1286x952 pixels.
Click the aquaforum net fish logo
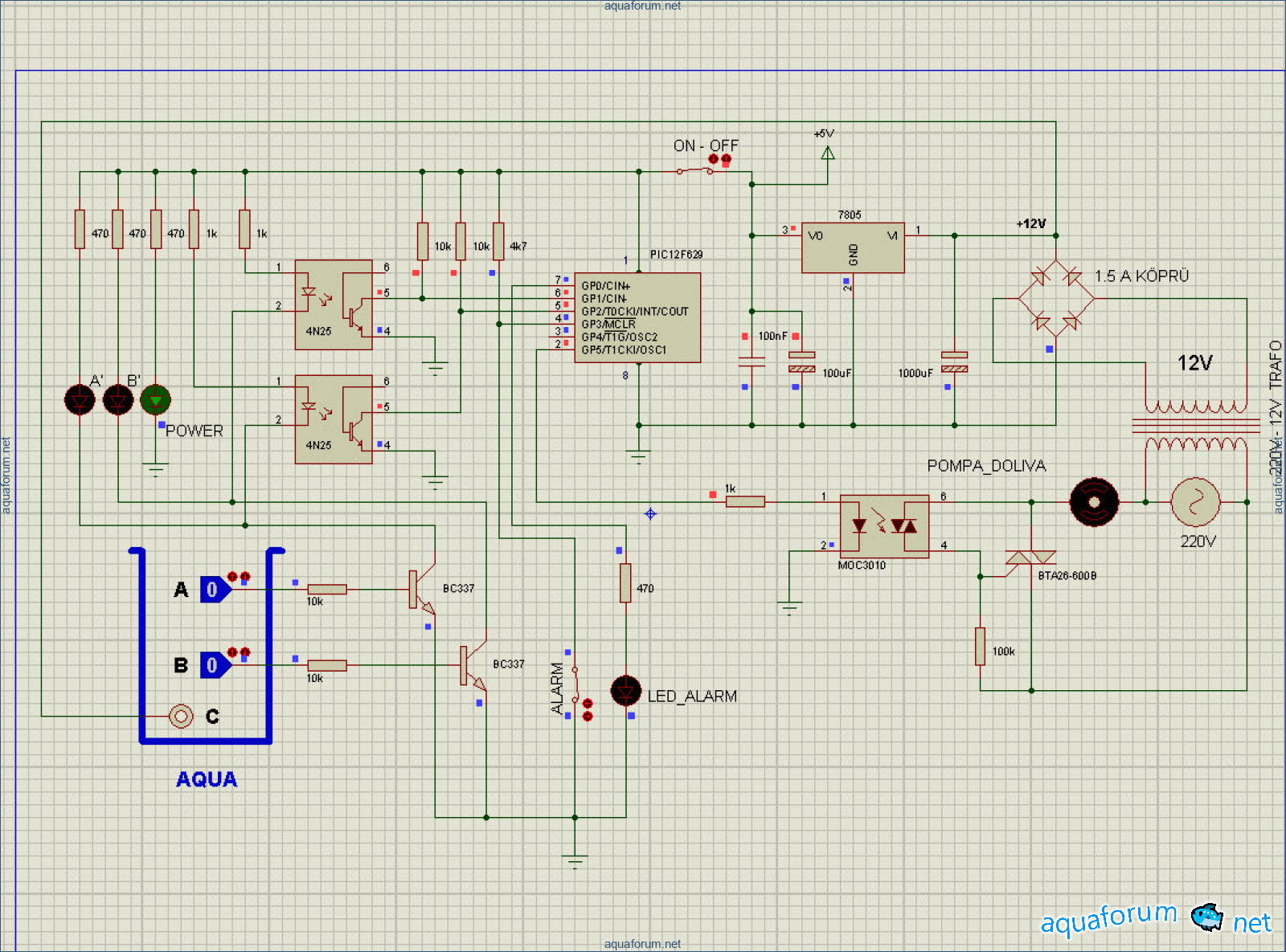click(1206, 917)
